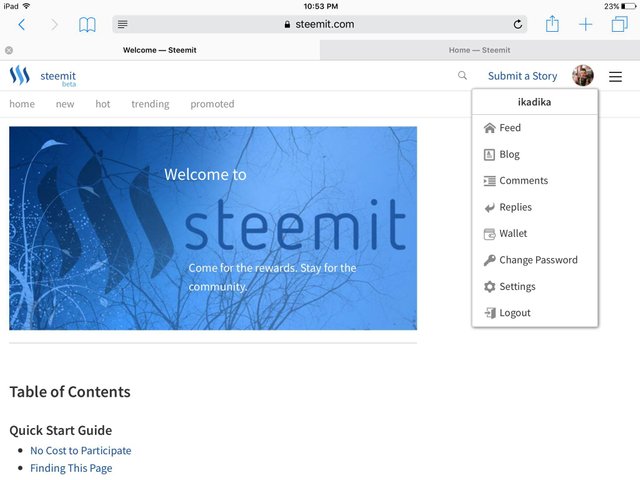
Task: Click the Welcome to steemit banner
Action: pyautogui.click(x=213, y=228)
